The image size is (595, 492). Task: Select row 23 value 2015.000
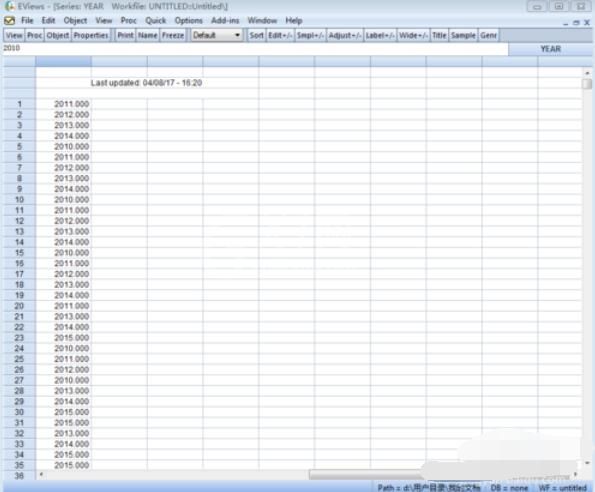tap(63, 337)
